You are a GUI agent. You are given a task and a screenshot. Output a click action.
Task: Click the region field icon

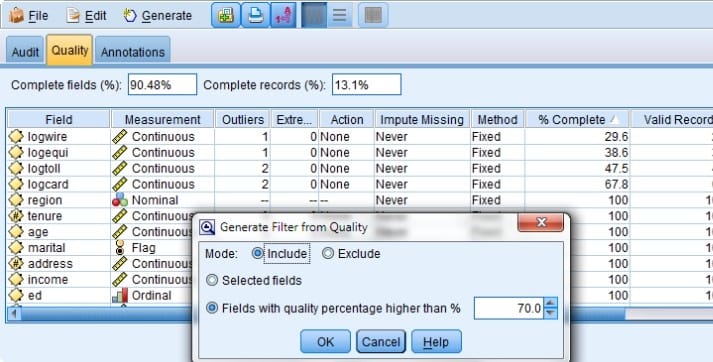16,200
